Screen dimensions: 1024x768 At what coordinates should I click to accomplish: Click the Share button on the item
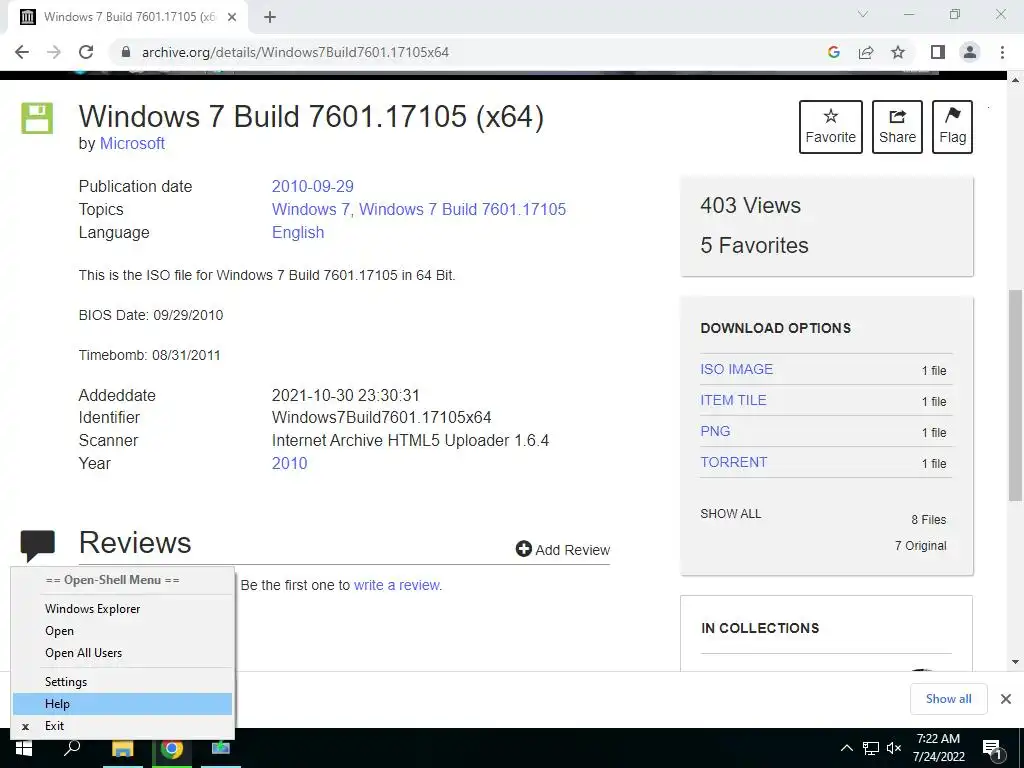click(897, 127)
